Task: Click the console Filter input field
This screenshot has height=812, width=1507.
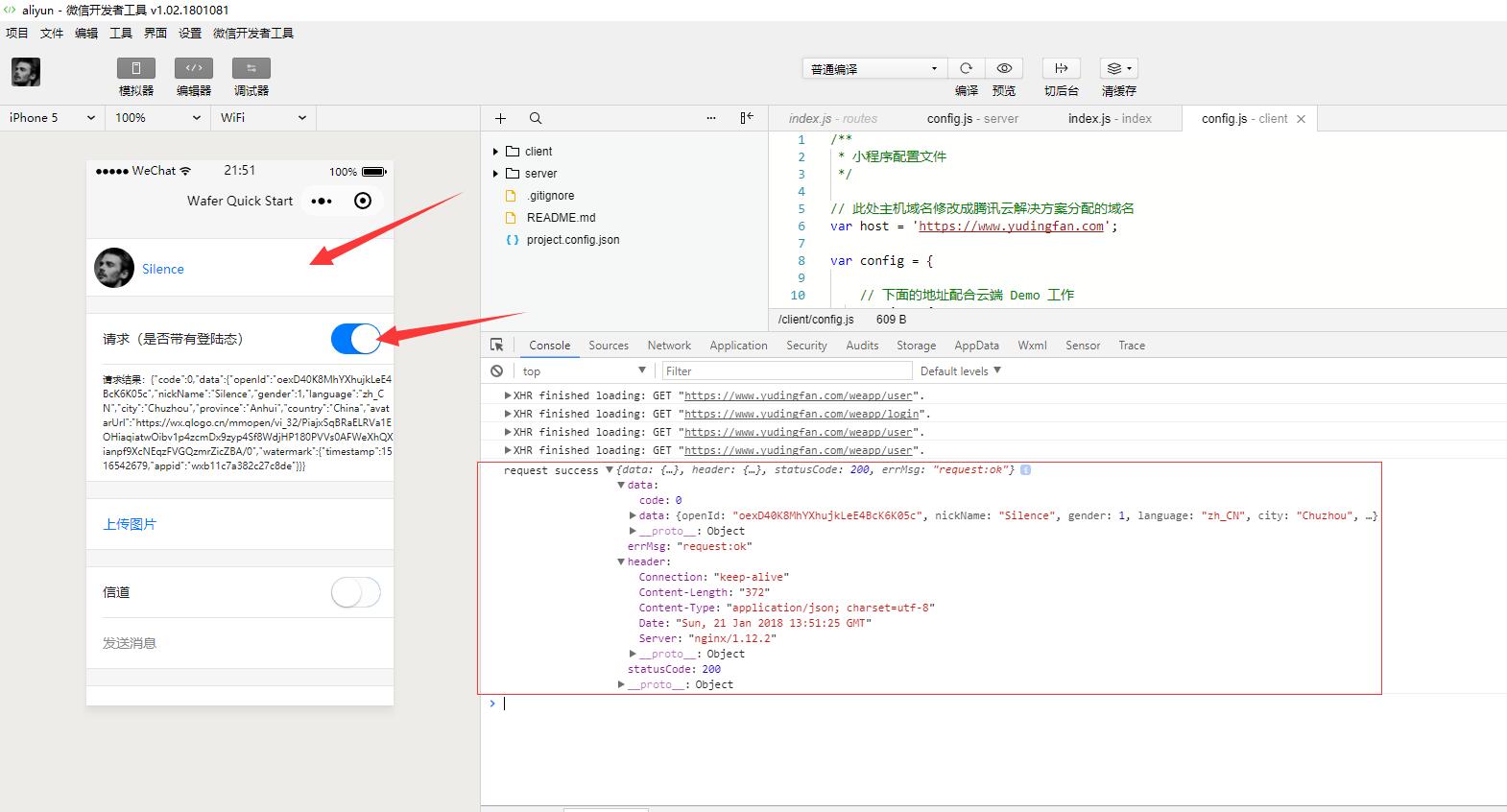Action: (785, 370)
